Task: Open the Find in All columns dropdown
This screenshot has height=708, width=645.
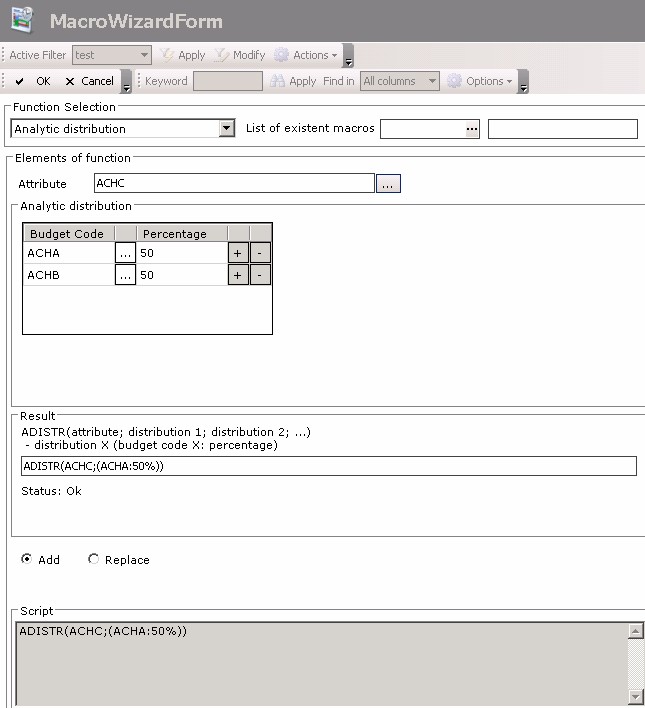Action: point(432,81)
